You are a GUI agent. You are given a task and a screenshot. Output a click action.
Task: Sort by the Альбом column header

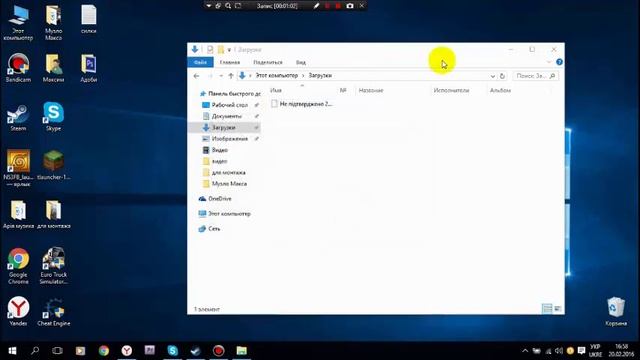coord(500,90)
